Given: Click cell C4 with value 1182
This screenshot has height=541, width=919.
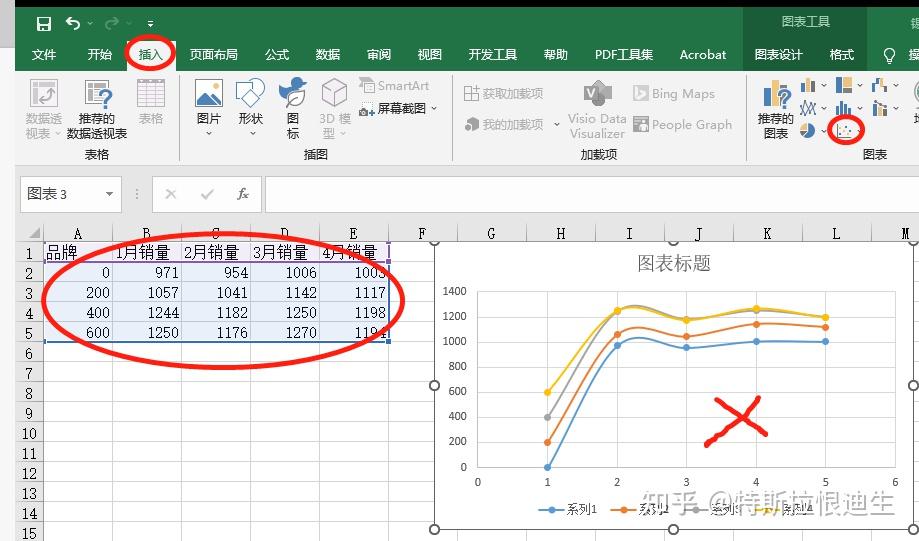Looking at the screenshot, I should click(216, 312).
